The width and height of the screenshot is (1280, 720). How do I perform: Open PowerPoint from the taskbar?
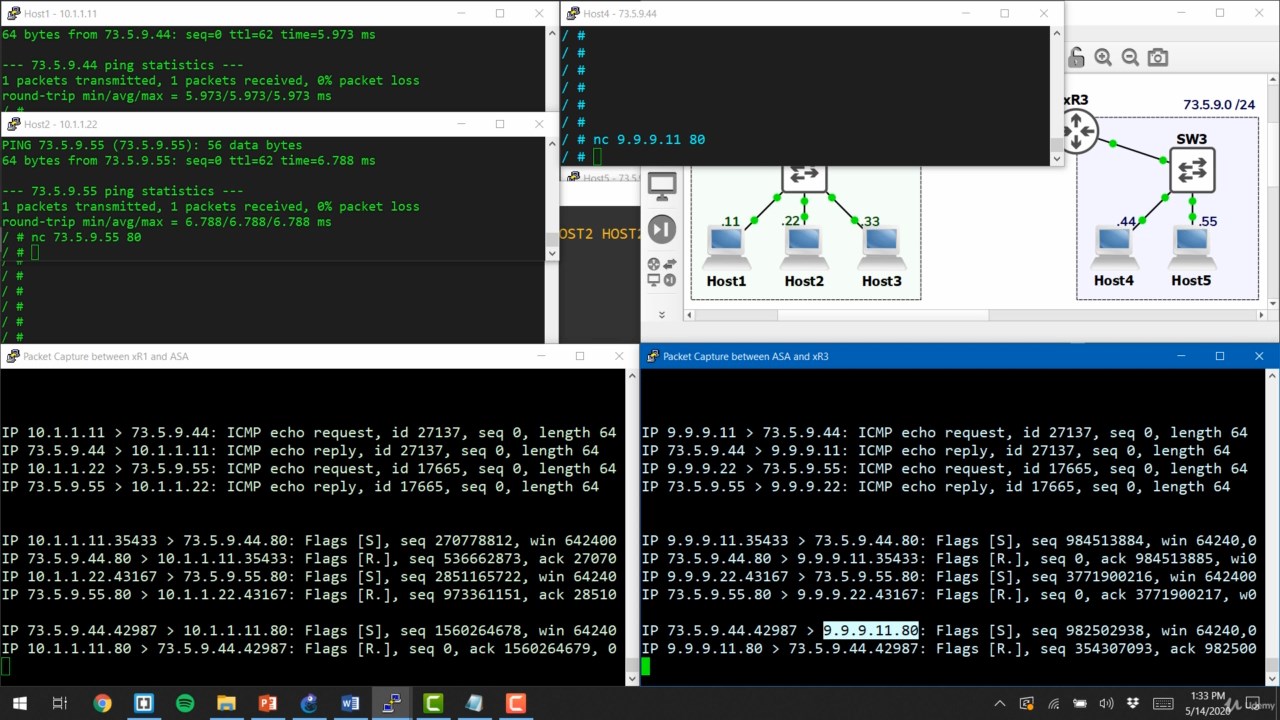267,703
